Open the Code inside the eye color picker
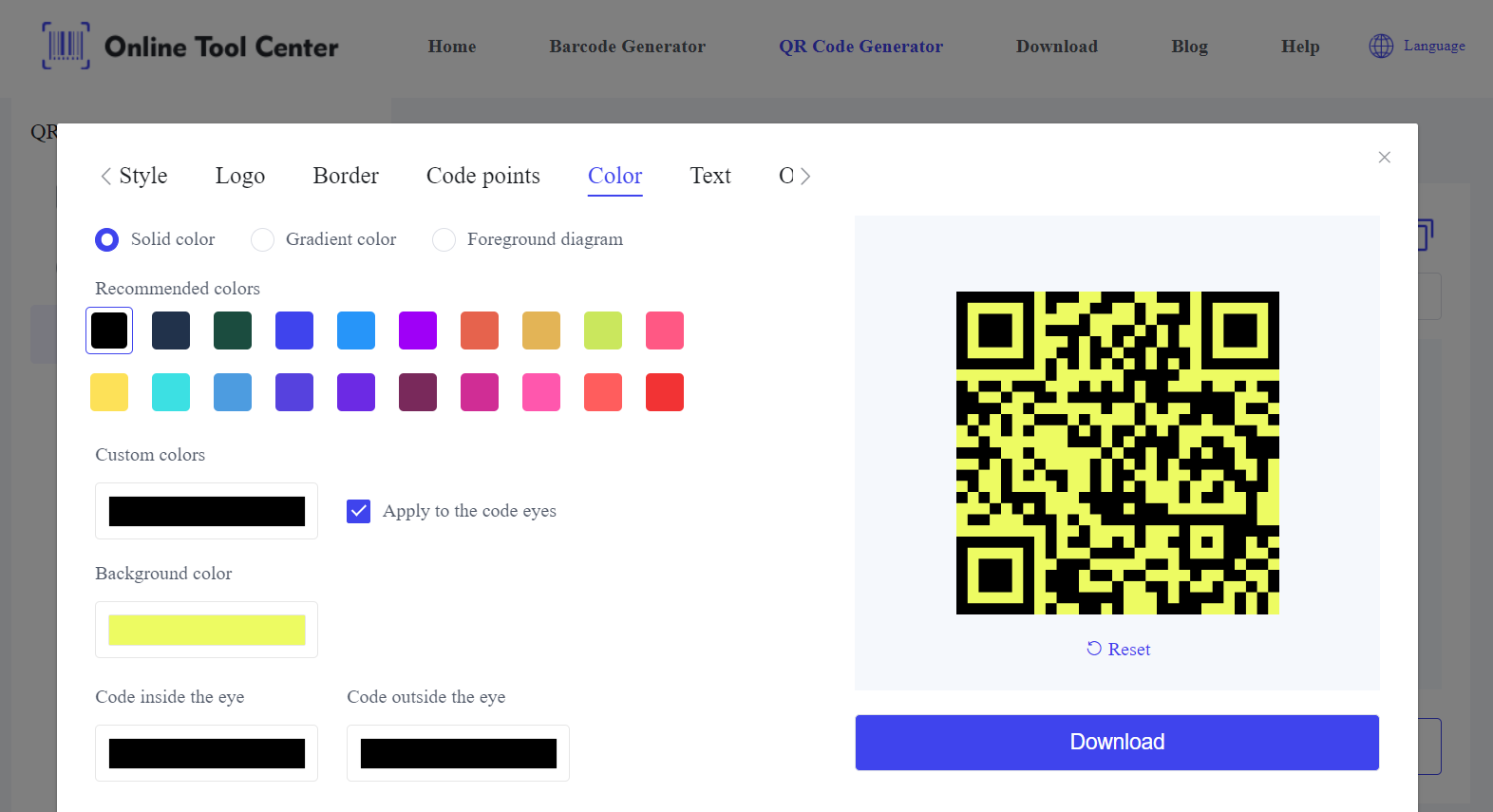This screenshot has width=1493, height=812. (206, 753)
